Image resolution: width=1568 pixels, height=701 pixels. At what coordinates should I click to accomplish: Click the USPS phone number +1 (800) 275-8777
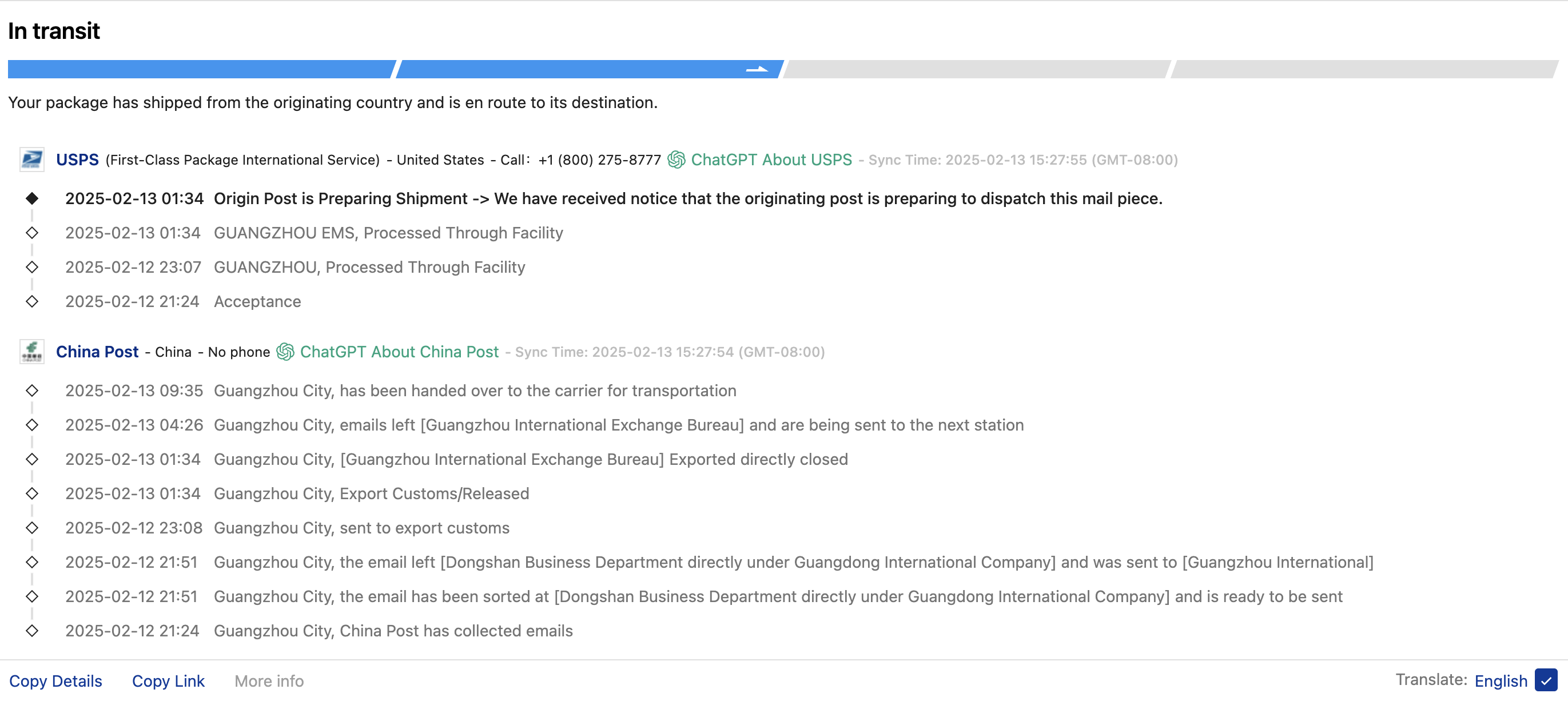pyautogui.click(x=599, y=160)
